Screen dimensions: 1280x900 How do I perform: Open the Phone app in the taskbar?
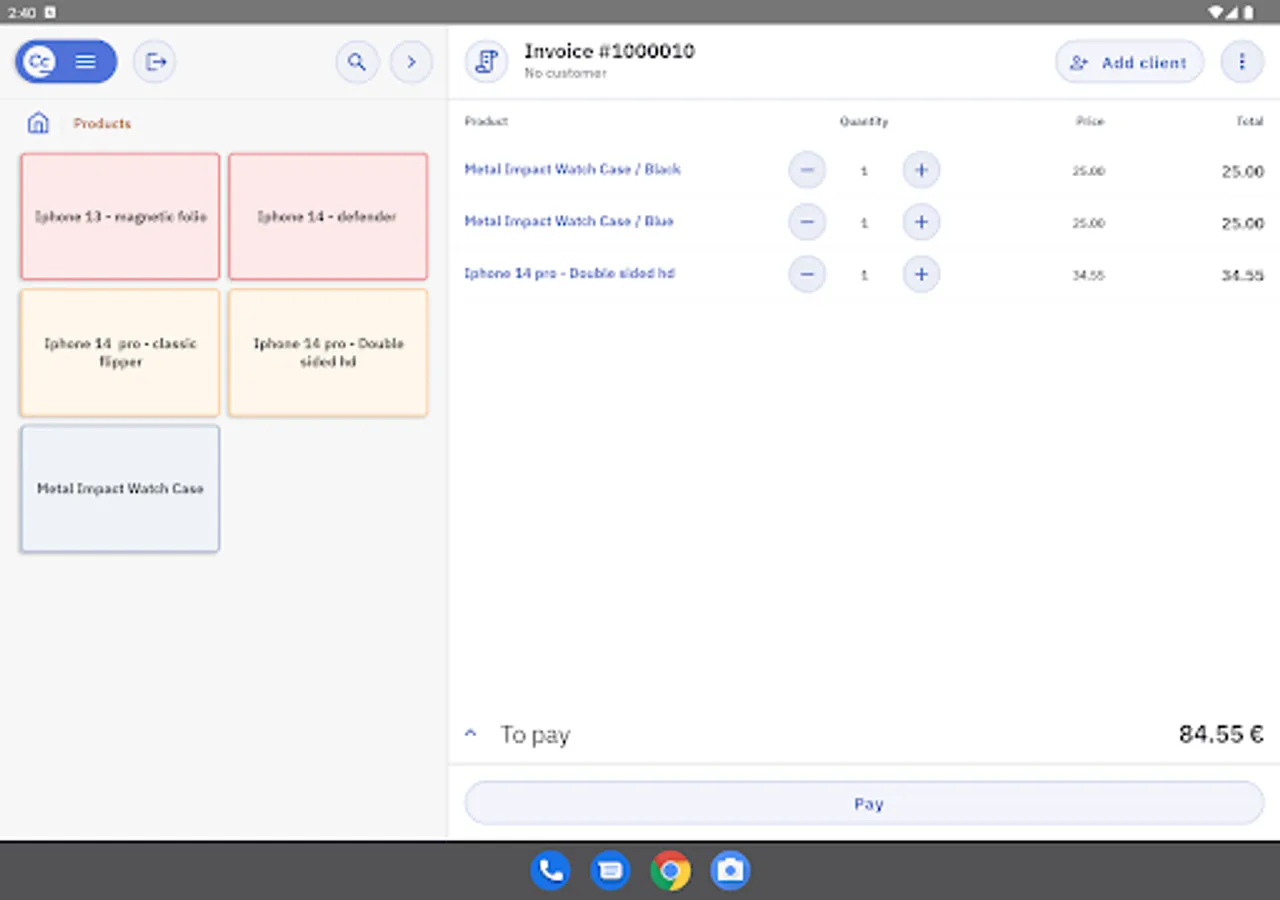550,871
